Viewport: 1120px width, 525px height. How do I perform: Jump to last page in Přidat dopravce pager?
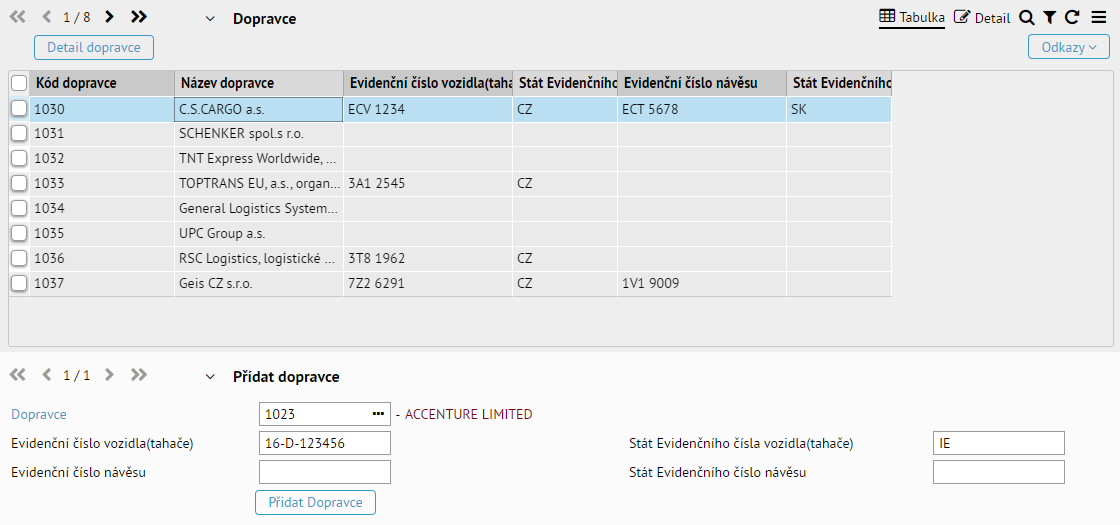(x=139, y=374)
